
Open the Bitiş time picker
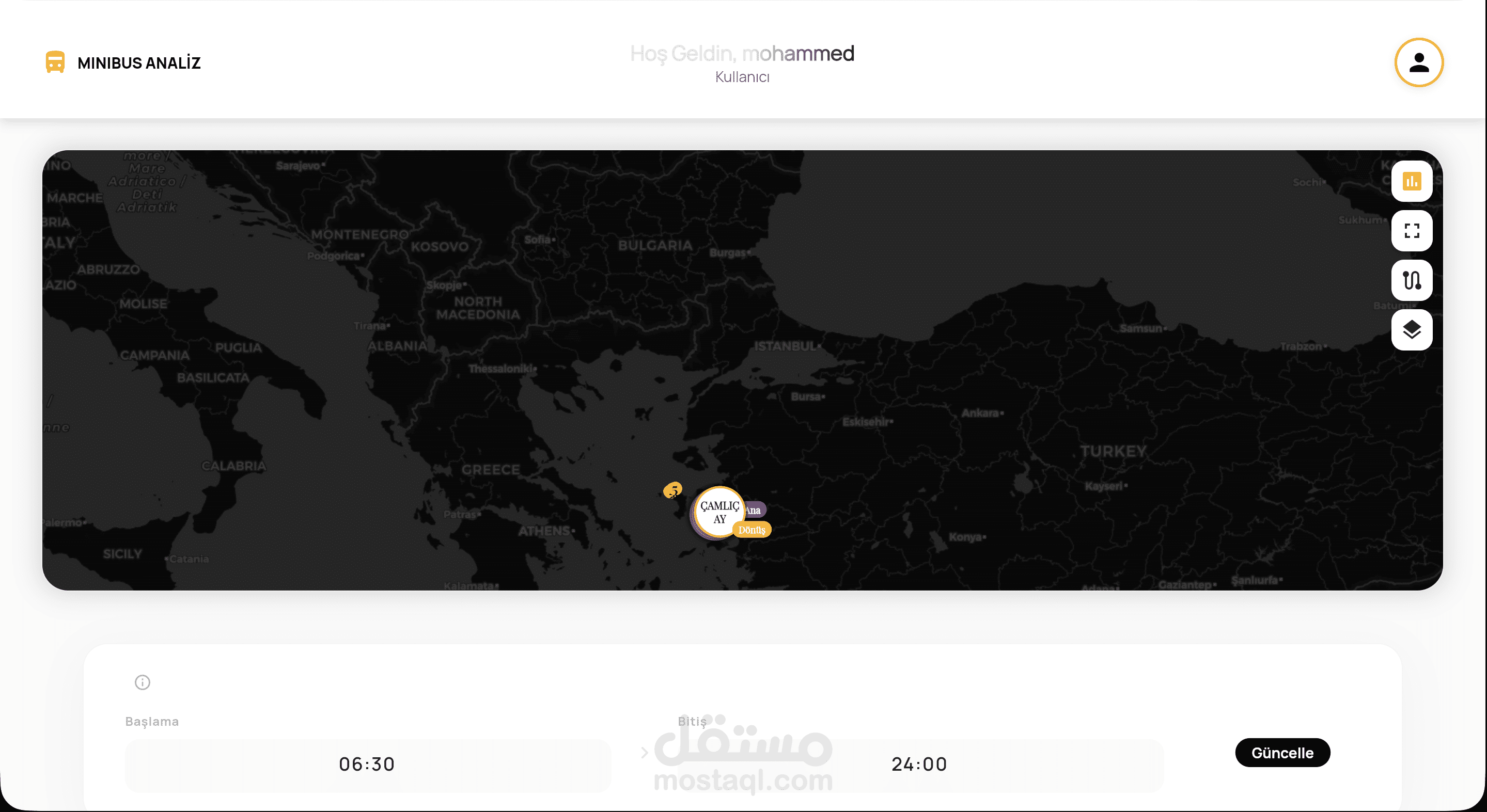click(x=919, y=765)
